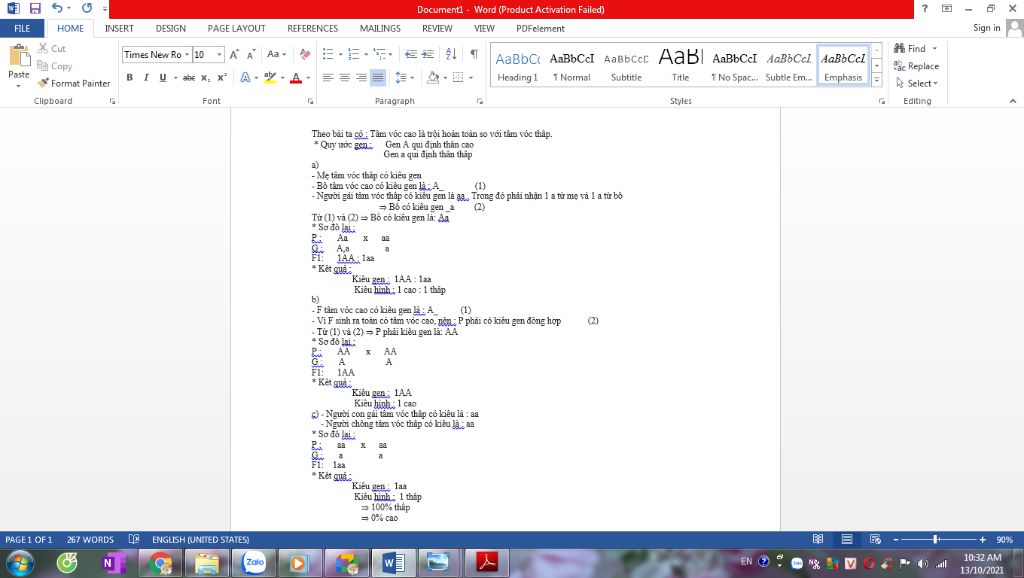Screen dimensions: 1024x578
Task: Switch to the DESIGN tab
Action: 170,28
